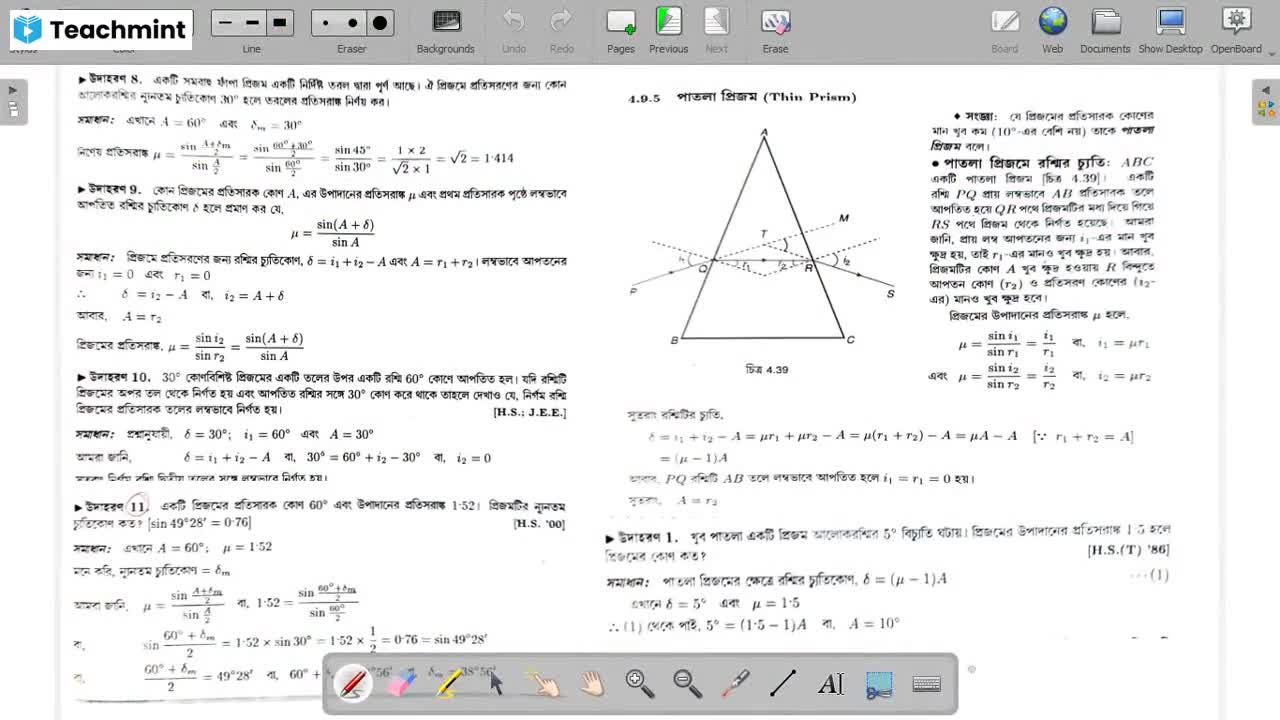Expand the left side panel tab

(13, 101)
